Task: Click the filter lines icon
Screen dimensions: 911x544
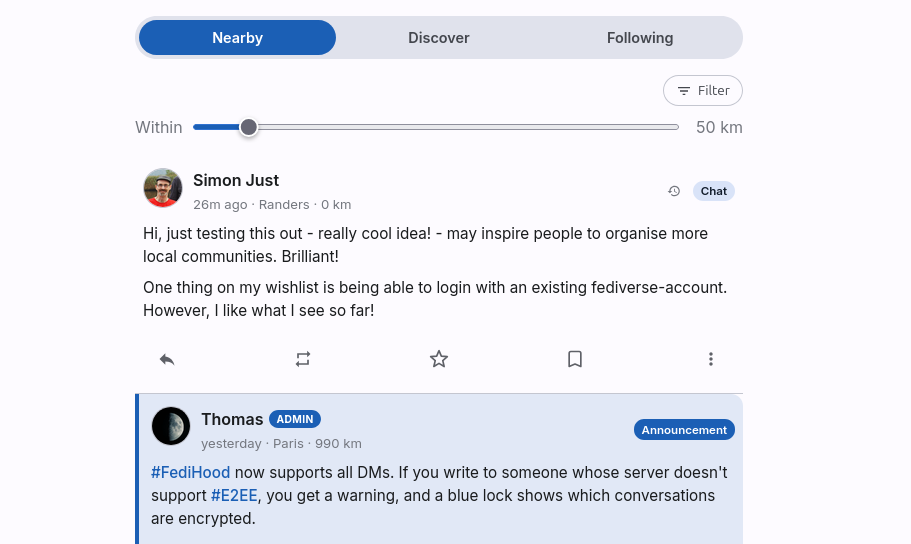Action: (684, 91)
